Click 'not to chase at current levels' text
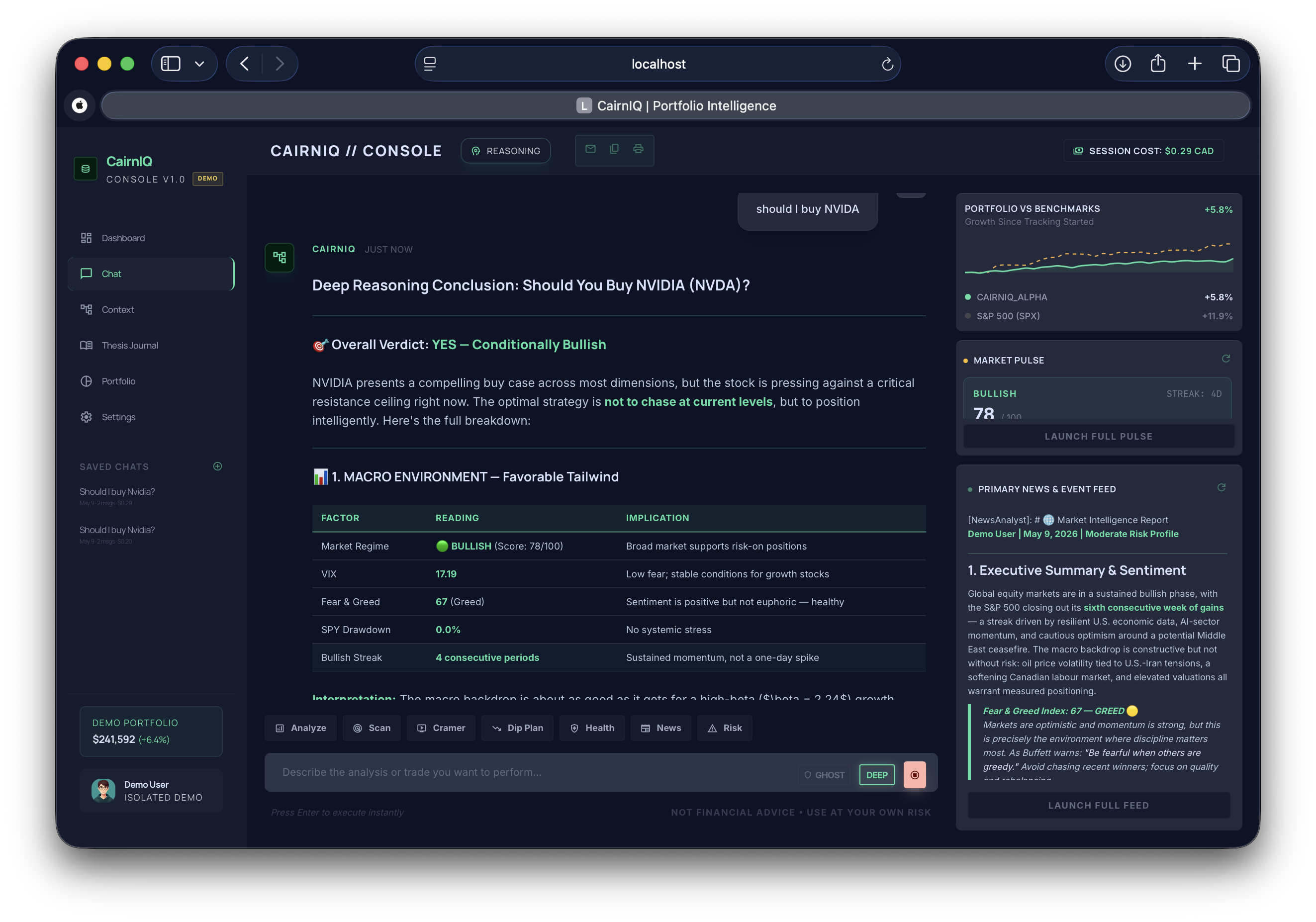1316x922 pixels. (x=688, y=402)
